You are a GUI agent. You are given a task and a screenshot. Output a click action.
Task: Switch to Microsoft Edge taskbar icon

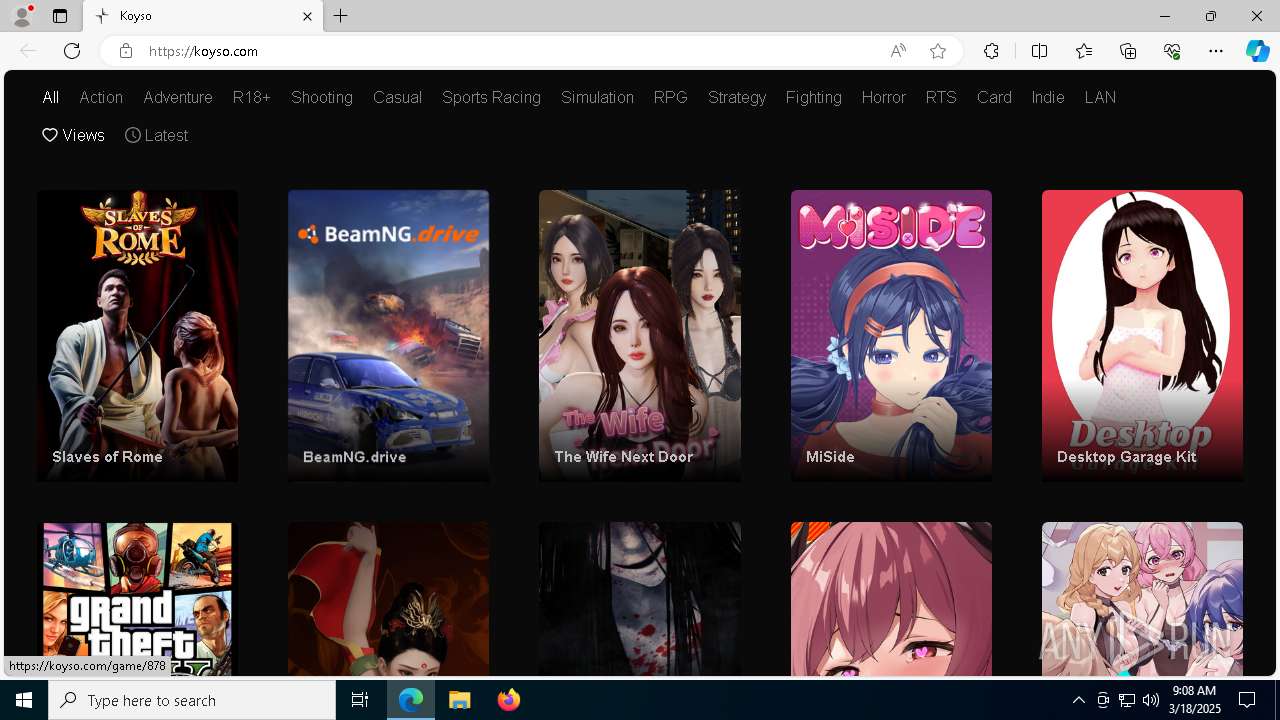[411, 700]
